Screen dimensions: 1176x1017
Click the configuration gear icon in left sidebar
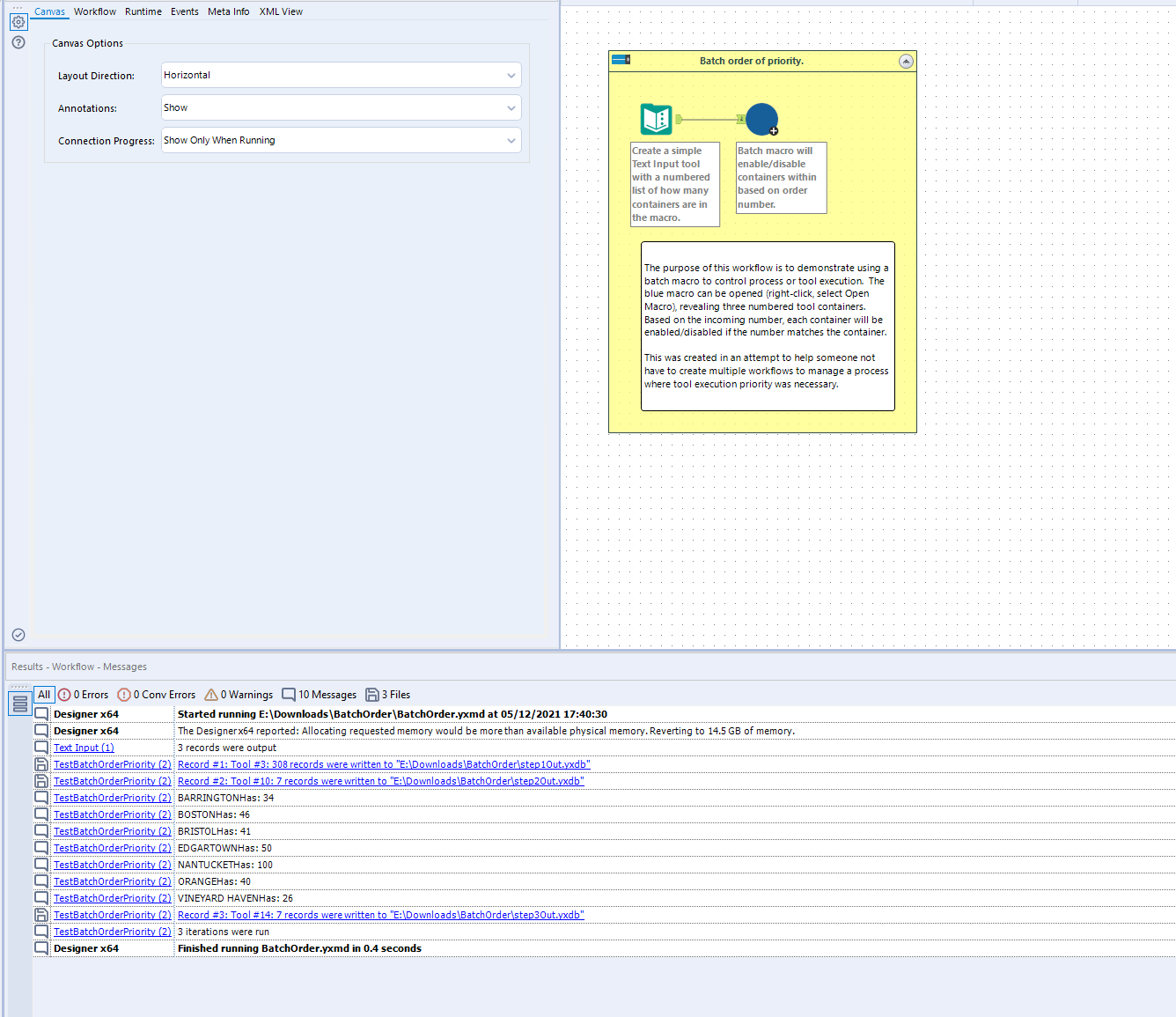coord(18,22)
